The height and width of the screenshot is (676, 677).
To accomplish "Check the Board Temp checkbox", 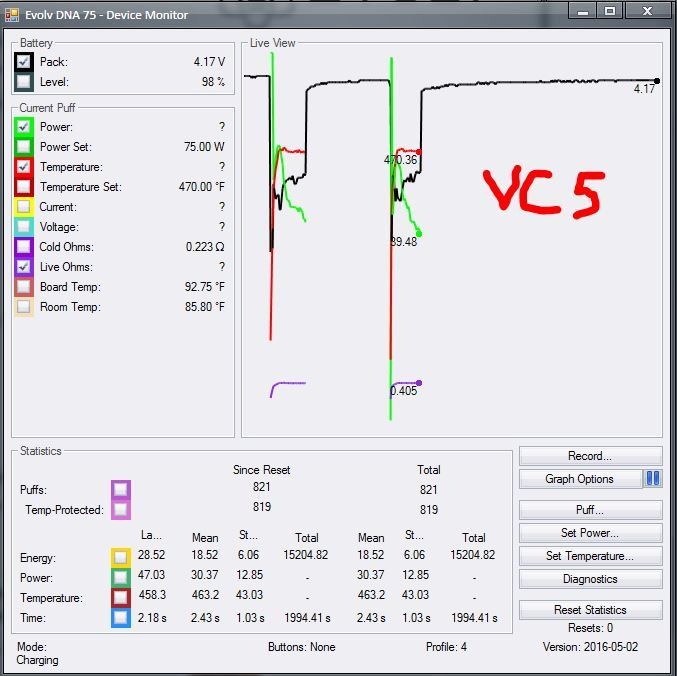I will tap(24, 287).
